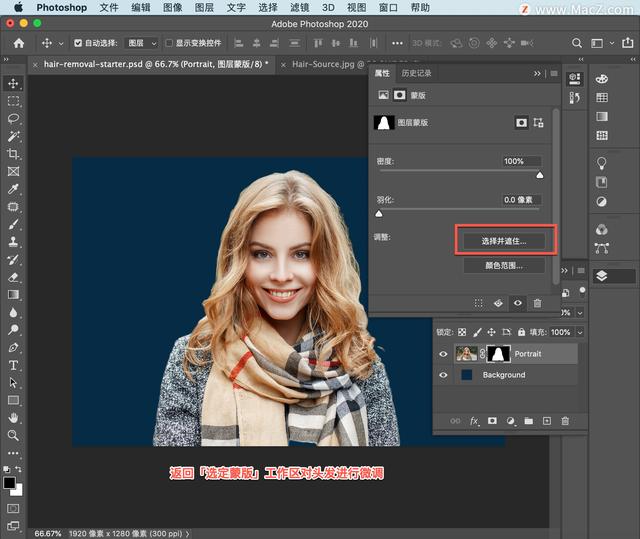Pick the Eyedropper tool

point(14,189)
